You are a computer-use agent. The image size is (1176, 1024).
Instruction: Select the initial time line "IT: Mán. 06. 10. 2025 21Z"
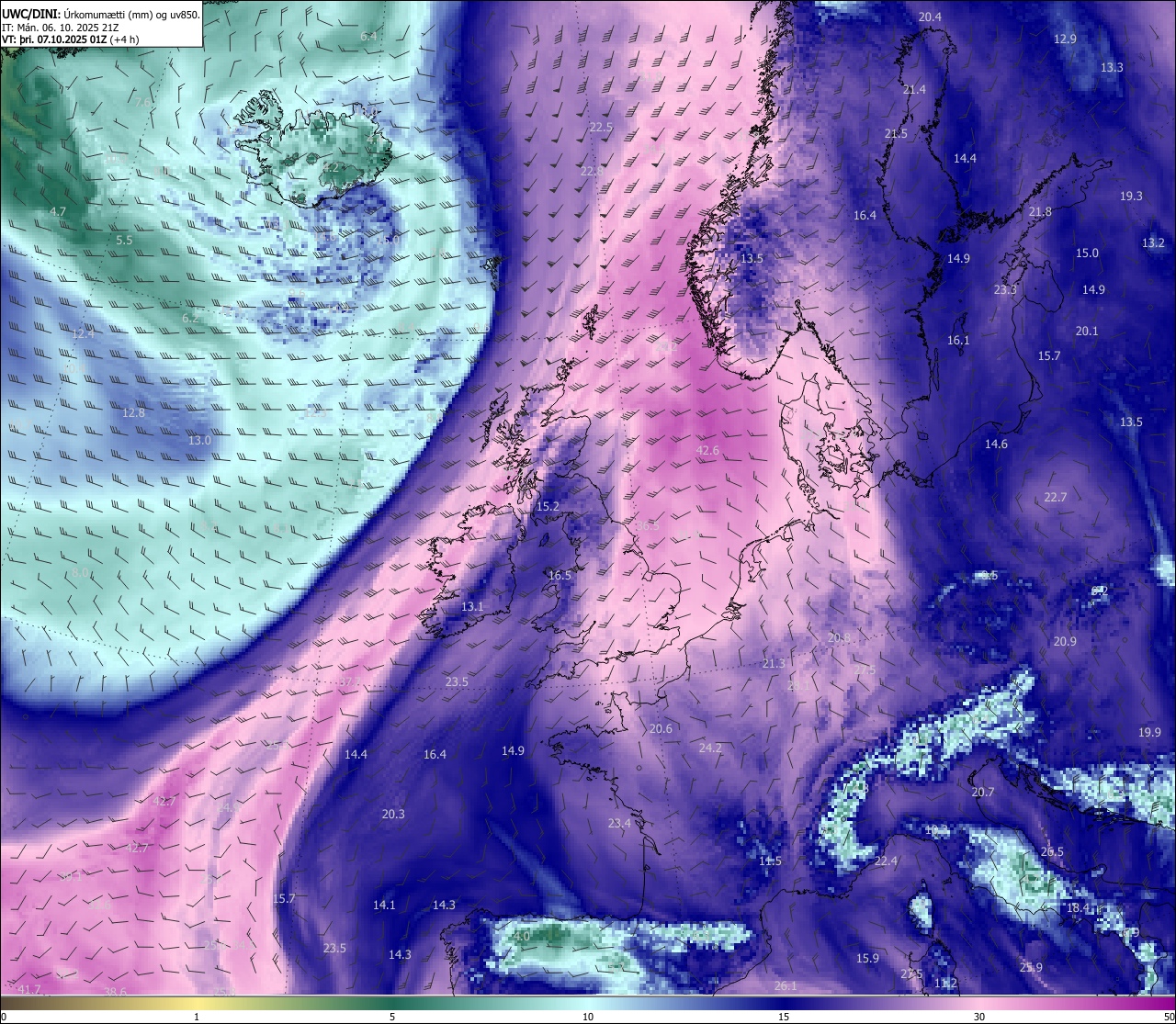click(x=62, y=28)
